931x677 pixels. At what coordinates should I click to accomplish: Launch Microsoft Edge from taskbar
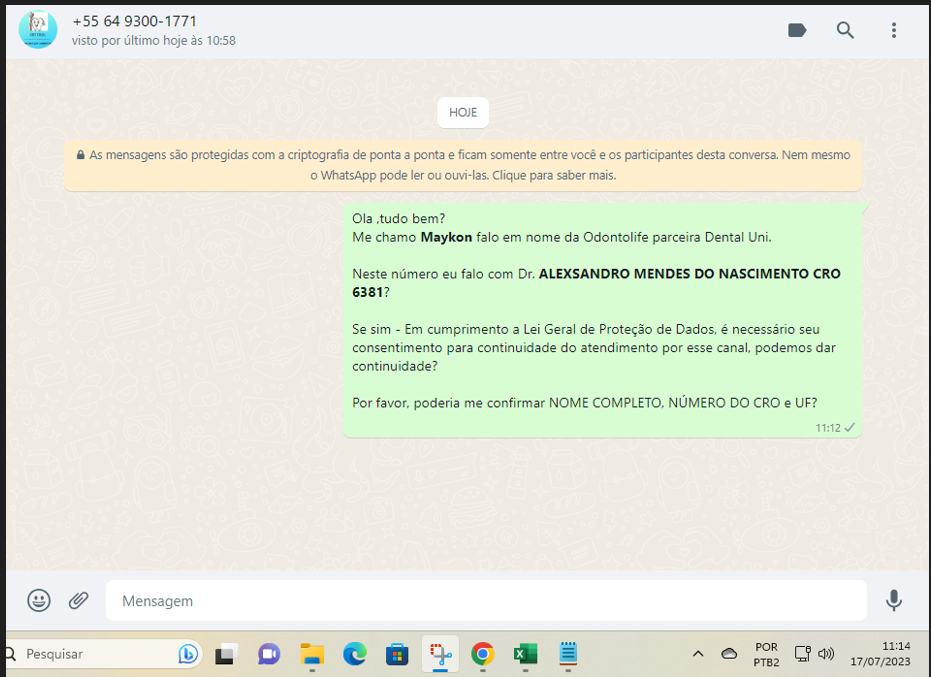(354, 654)
